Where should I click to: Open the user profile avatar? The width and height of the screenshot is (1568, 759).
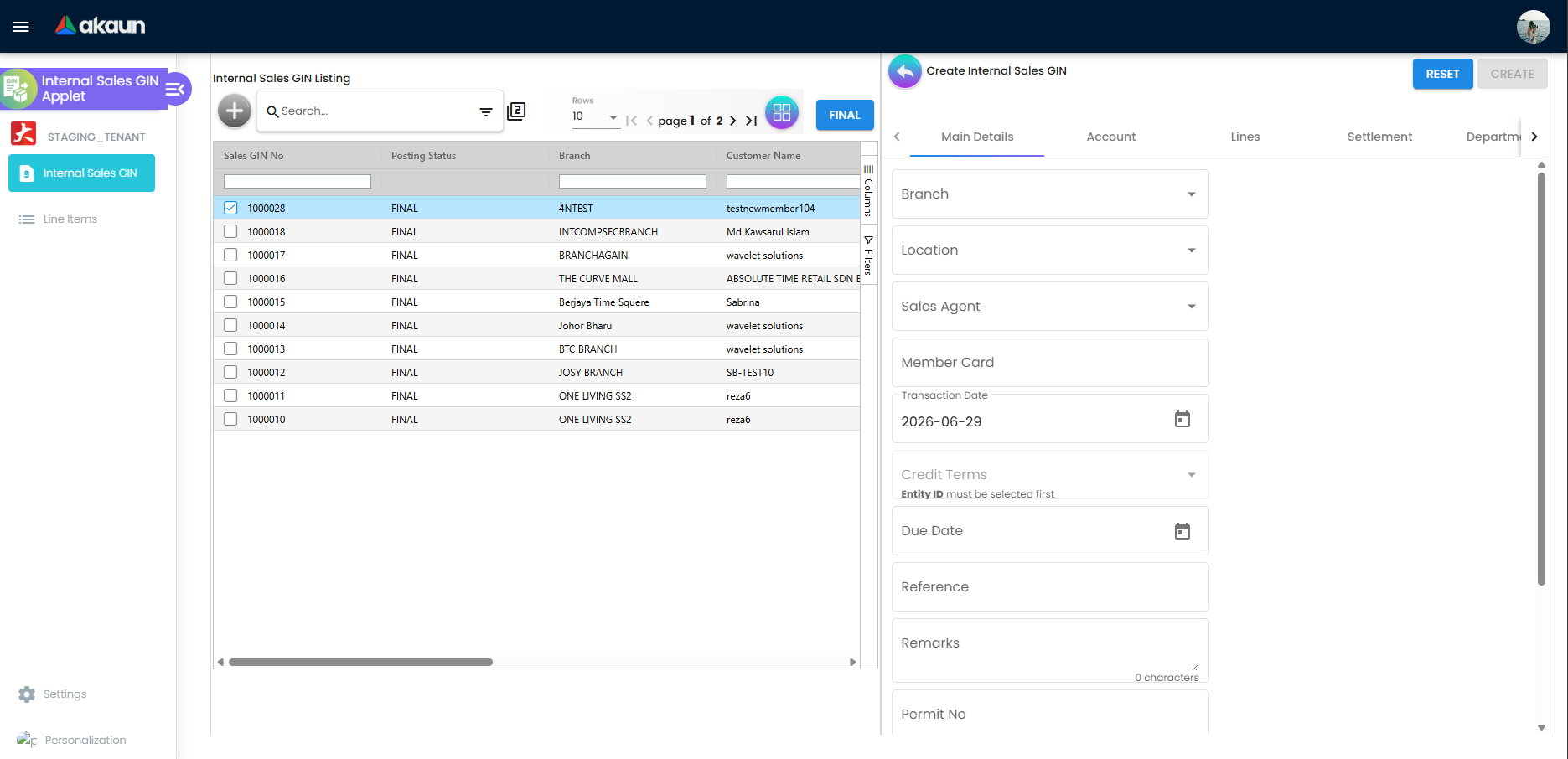pyautogui.click(x=1533, y=27)
